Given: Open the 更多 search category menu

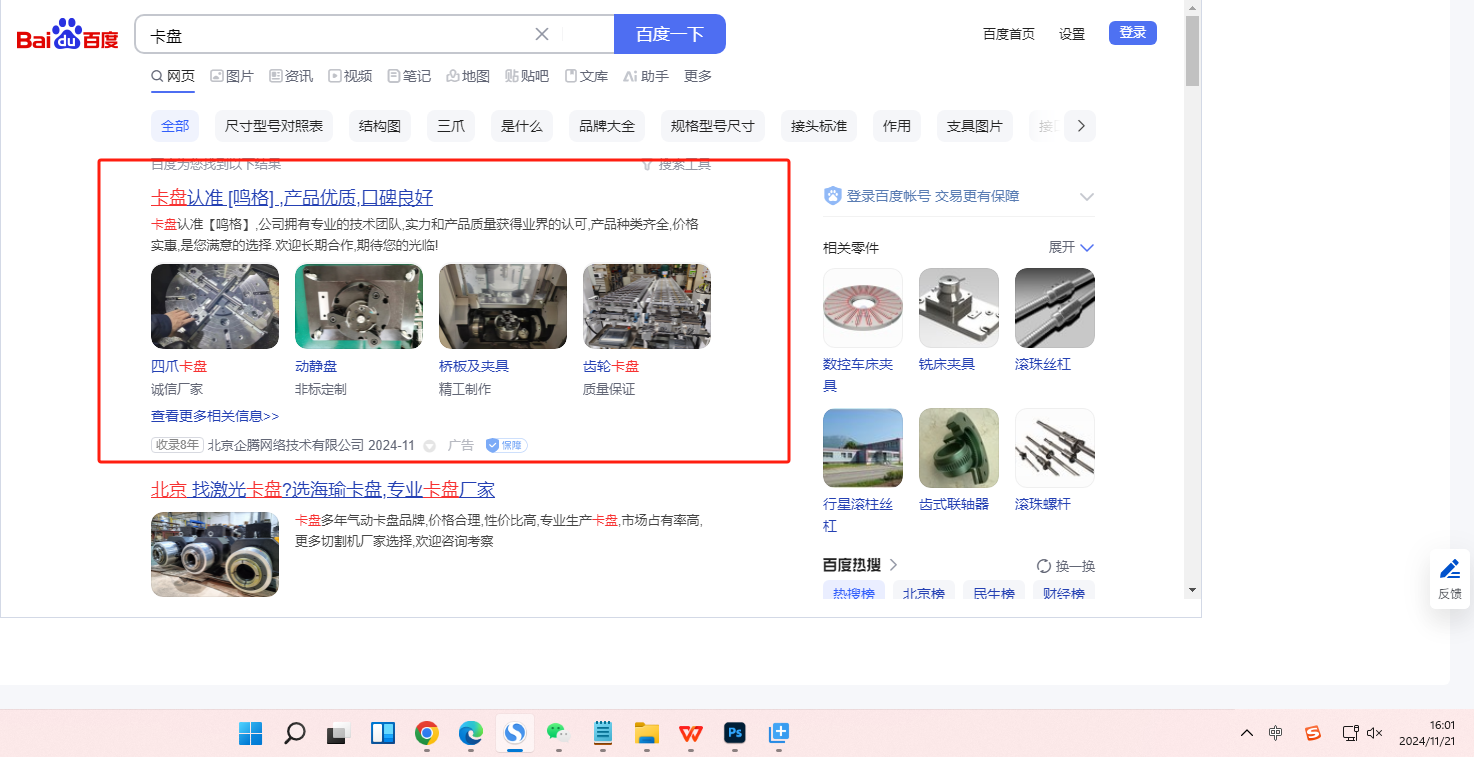Looking at the screenshot, I should pyautogui.click(x=698, y=76).
